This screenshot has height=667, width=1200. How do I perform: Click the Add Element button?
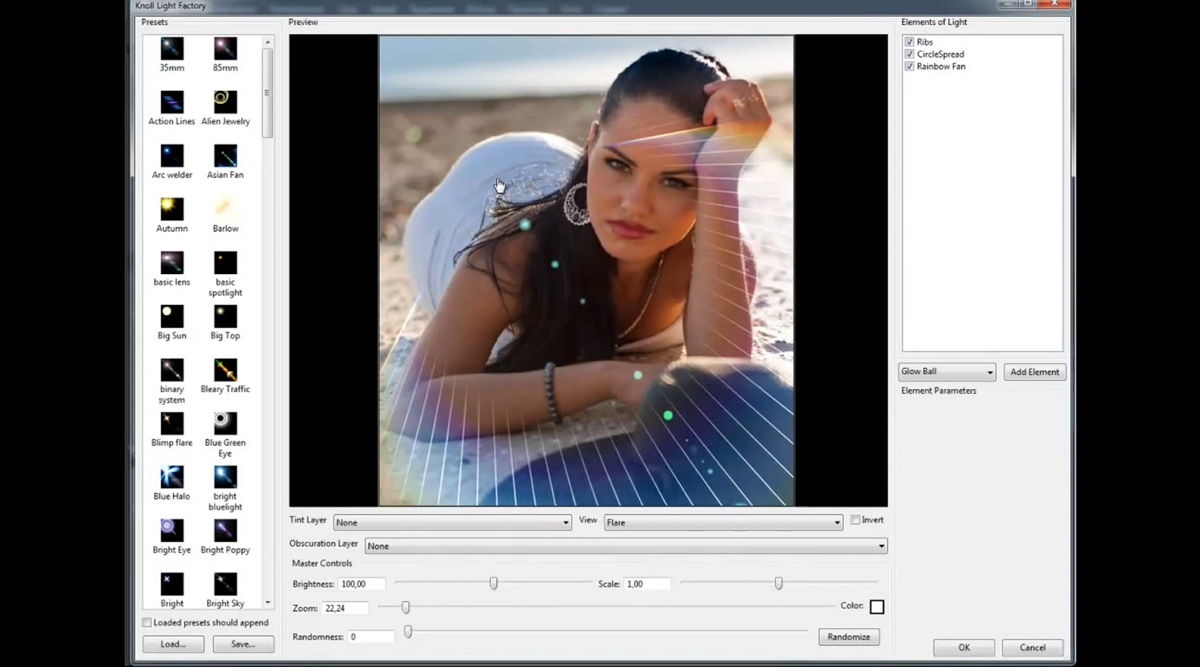coord(1035,372)
